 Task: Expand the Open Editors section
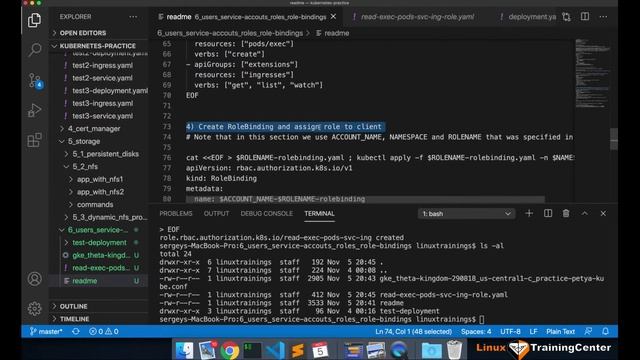[83, 33]
